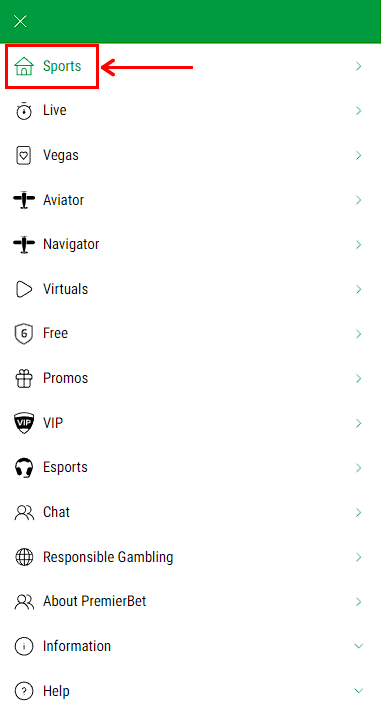Select the Live stopwatch icon
The width and height of the screenshot is (381, 714).
pos(24,111)
